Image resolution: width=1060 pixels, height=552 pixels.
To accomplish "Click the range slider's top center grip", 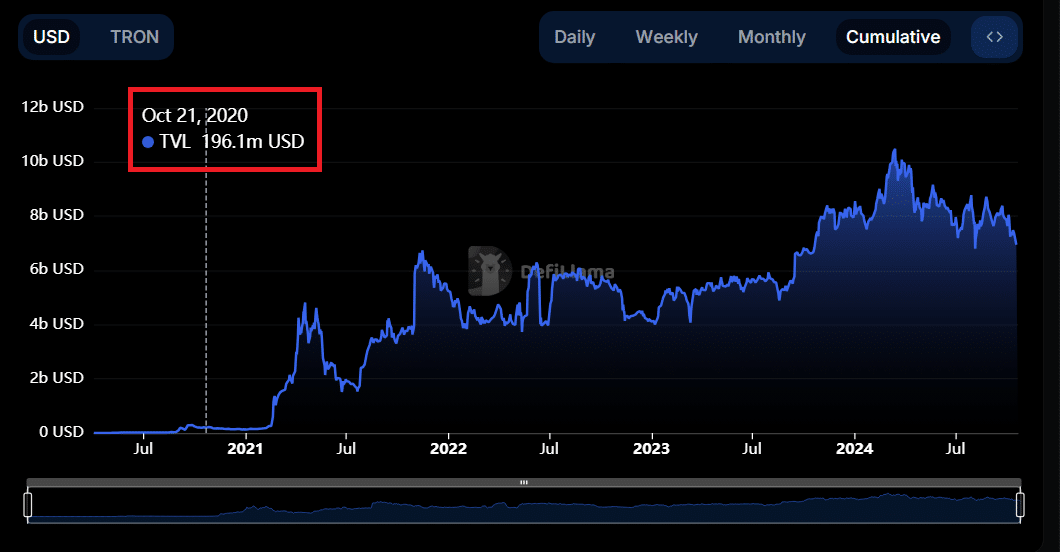I will (523, 482).
